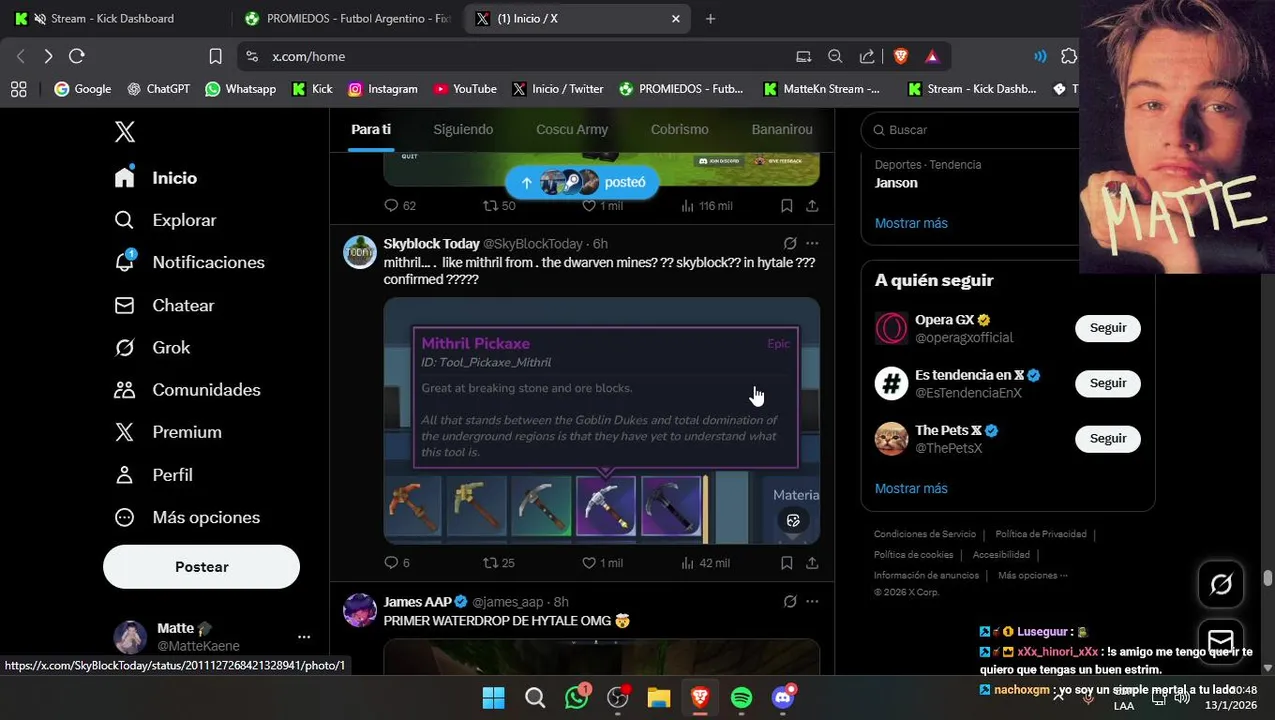Open Discord from the taskbar

(783, 698)
